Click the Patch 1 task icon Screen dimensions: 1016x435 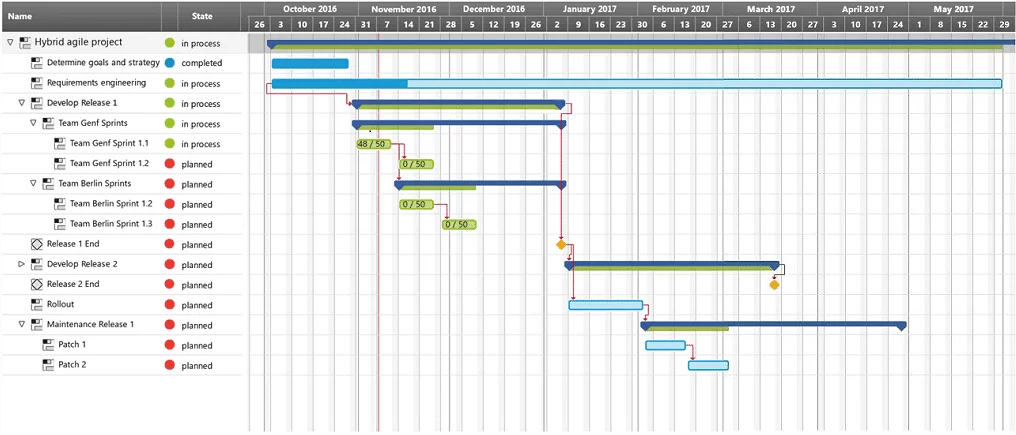click(49, 345)
